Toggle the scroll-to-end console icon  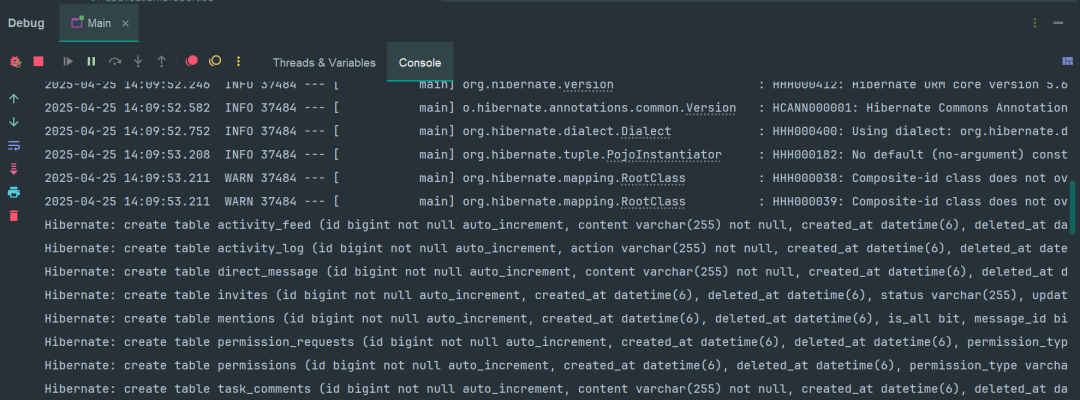click(x=14, y=169)
